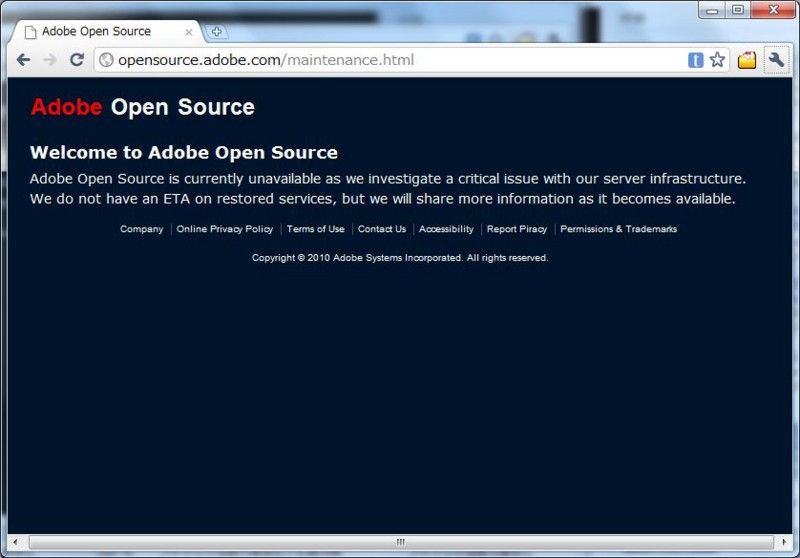Bookmark page with the star icon
Screen dimensions: 800x558
717,60
